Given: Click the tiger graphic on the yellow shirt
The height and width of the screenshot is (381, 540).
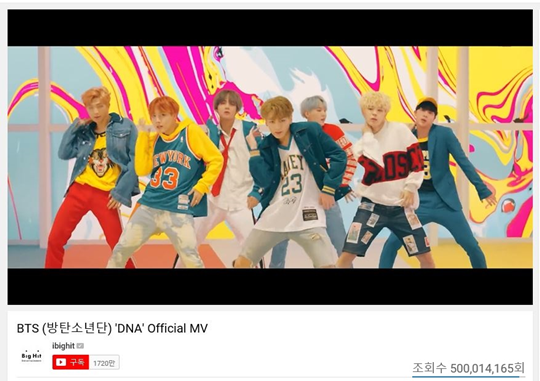Looking at the screenshot, I should 100,162.
